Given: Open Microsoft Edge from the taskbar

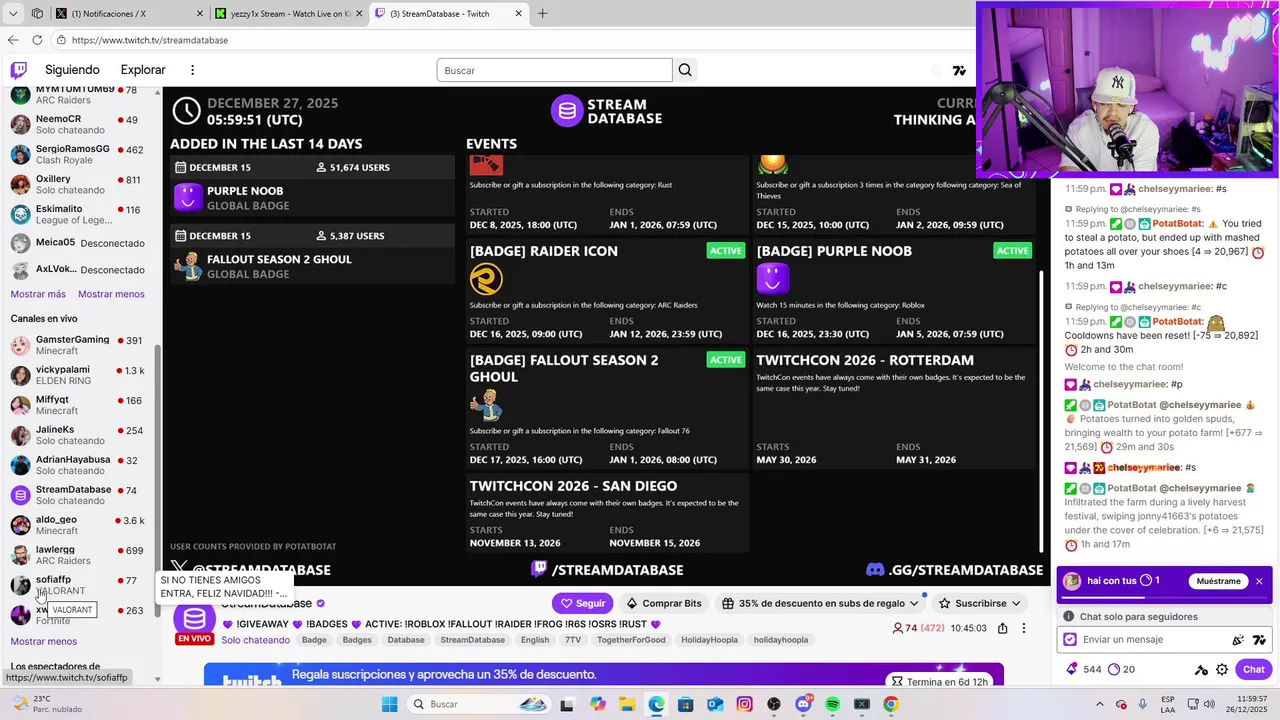Looking at the screenshot, I should point(656,704).
